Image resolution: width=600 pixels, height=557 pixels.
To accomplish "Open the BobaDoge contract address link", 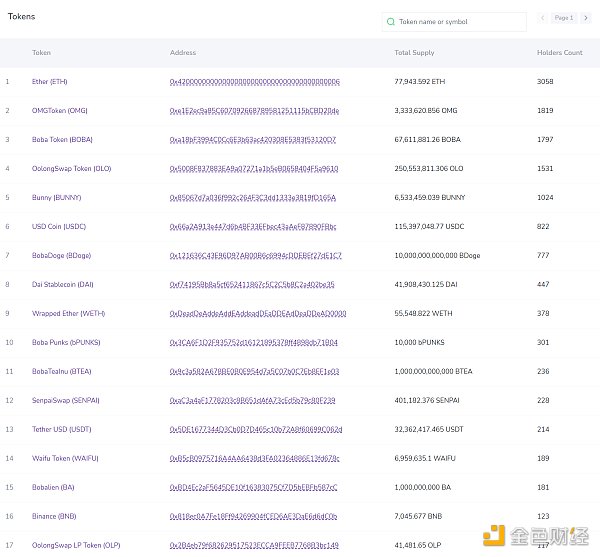I will click(256, 256).
